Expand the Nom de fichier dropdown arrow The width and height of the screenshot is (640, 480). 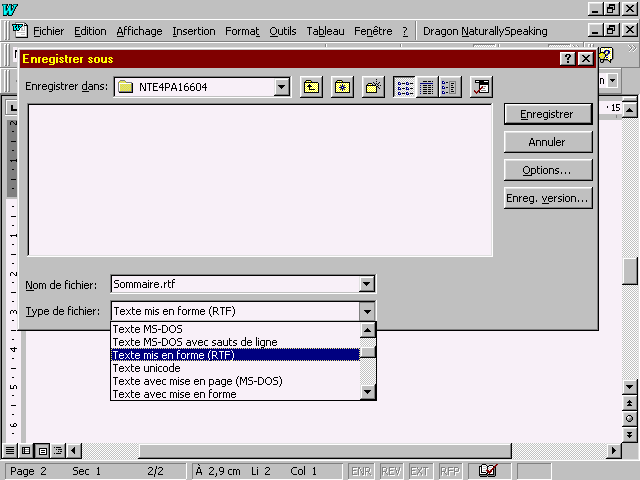(x=367, y=284)
